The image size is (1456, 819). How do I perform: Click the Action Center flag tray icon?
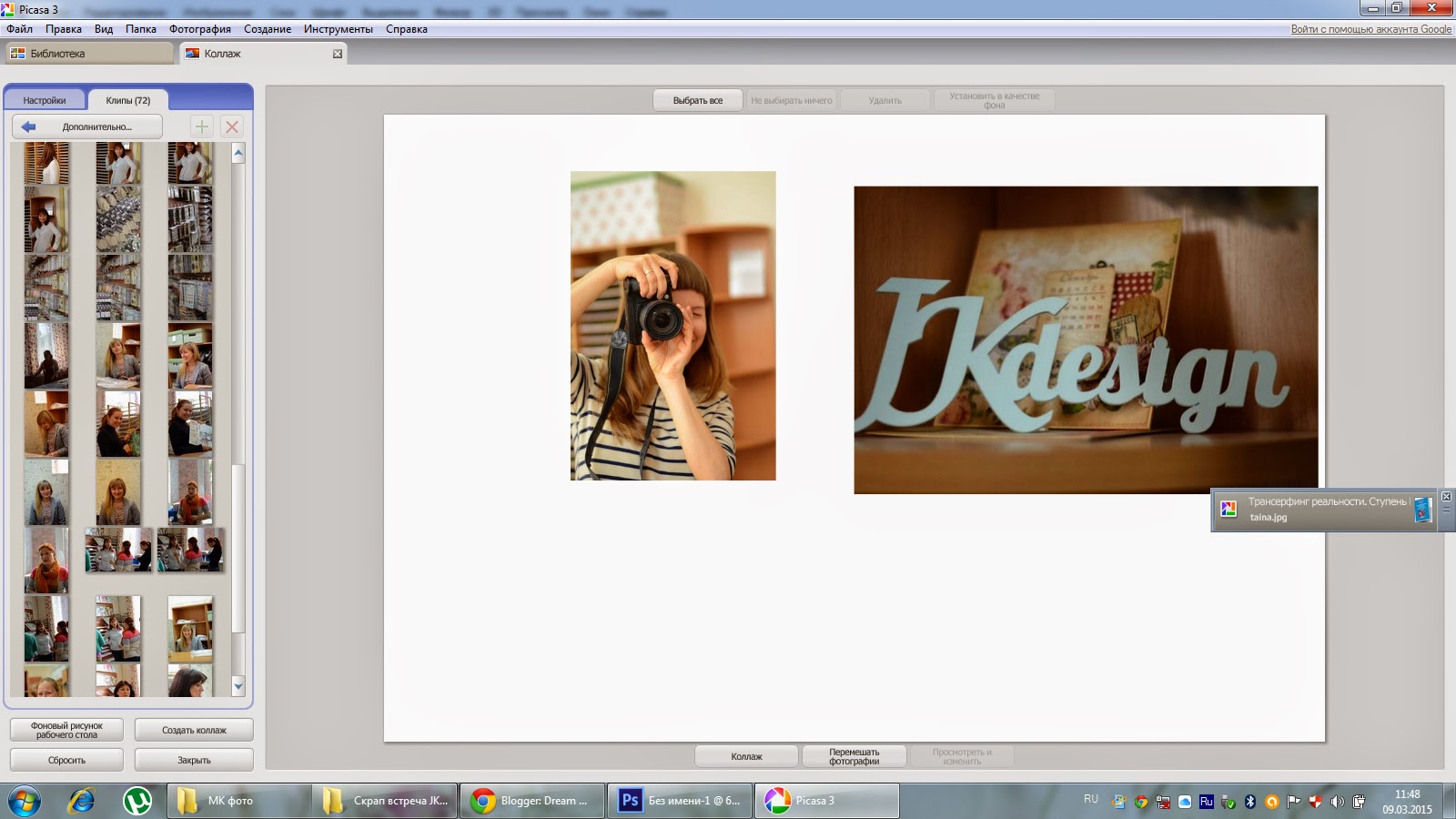(1293, 802)
